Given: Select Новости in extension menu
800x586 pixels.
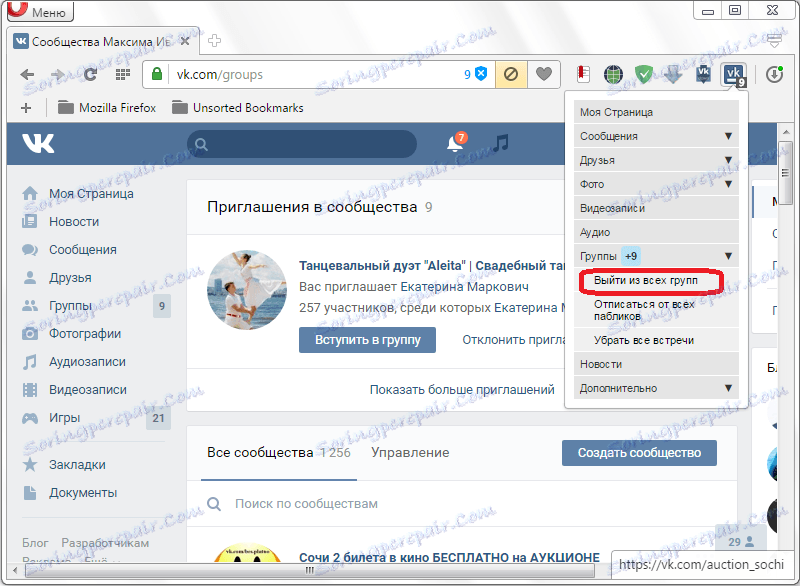Looking at the screenshot, I should coord(656,364).
